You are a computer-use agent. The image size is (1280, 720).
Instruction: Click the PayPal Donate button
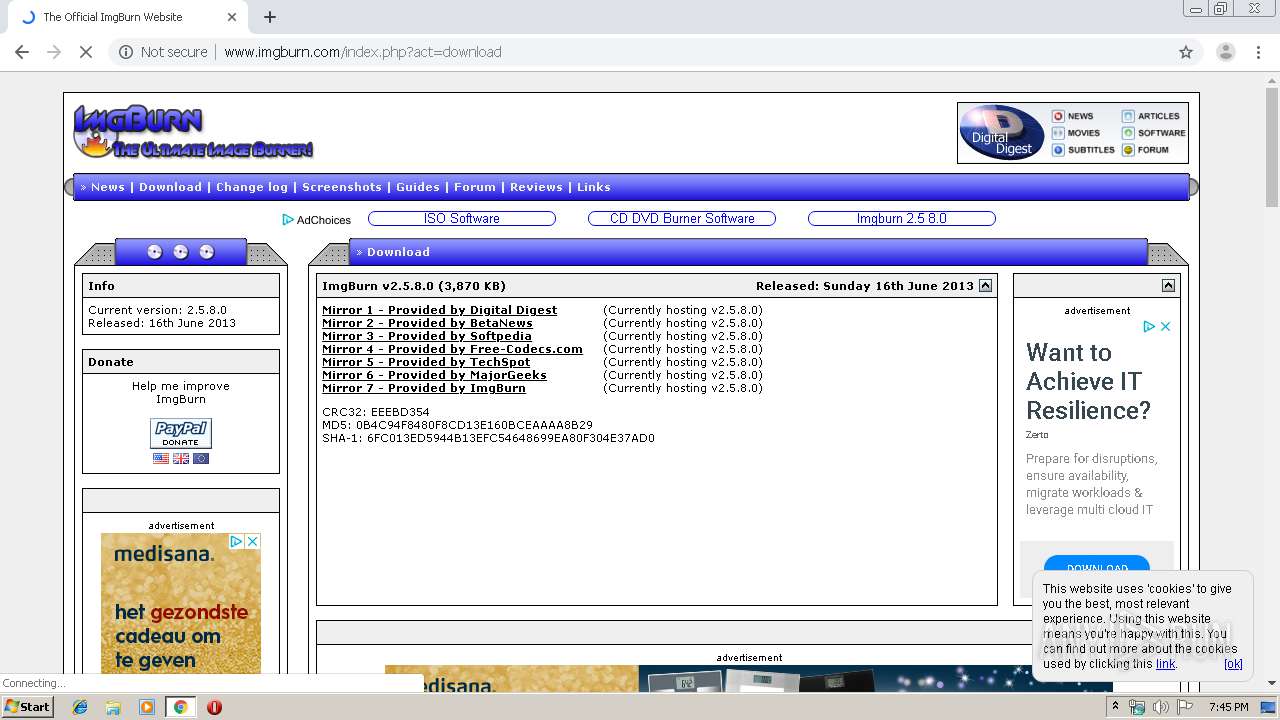pyautogui.click(x=181, y=433)
